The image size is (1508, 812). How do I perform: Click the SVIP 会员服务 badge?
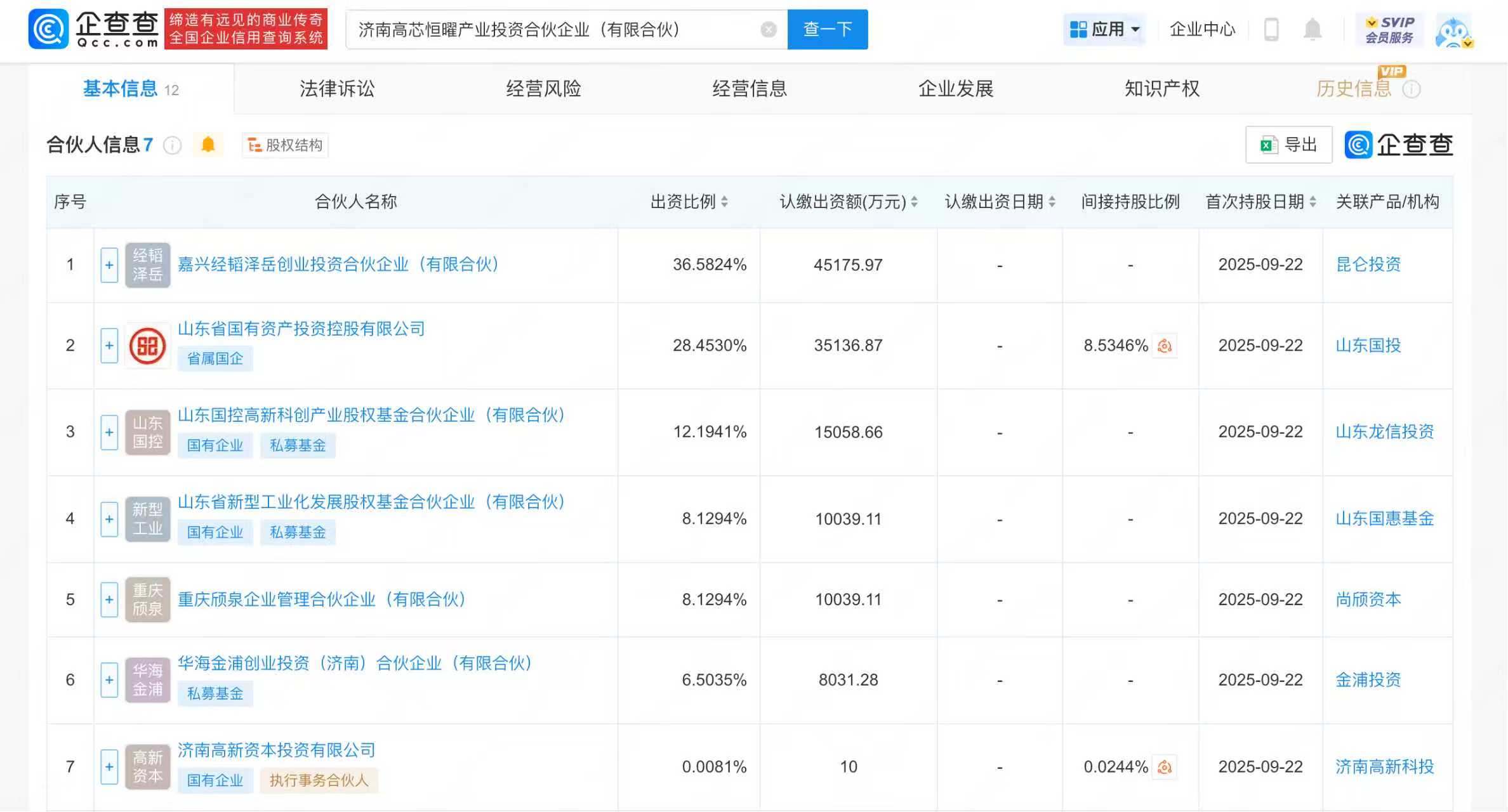tap(1389, 30)
